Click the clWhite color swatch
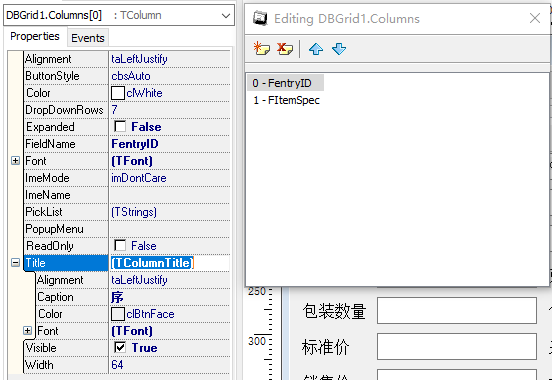The height and width of the screenshot is (380, 552). coord(118,93)
